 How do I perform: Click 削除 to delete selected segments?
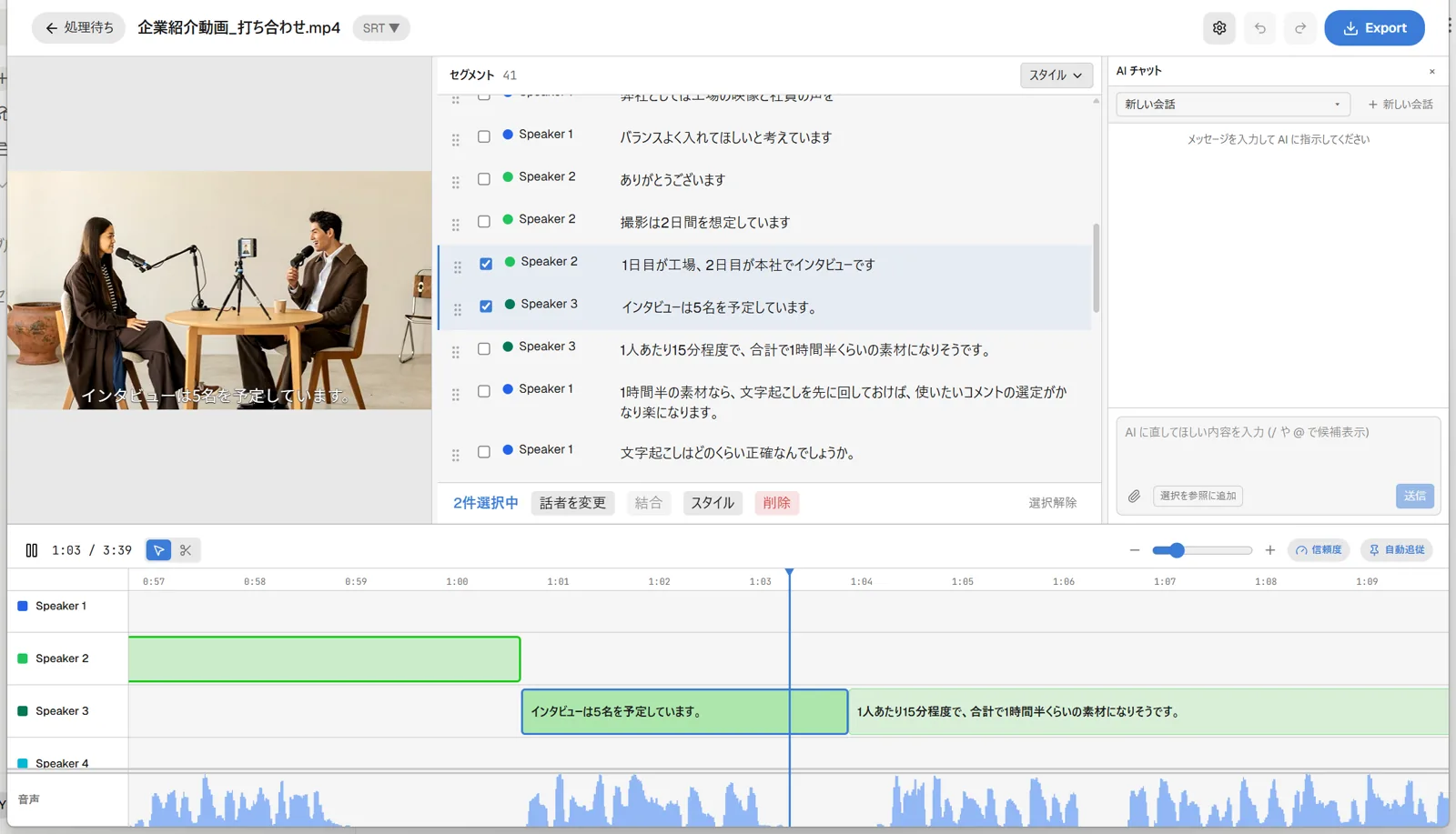777,503
